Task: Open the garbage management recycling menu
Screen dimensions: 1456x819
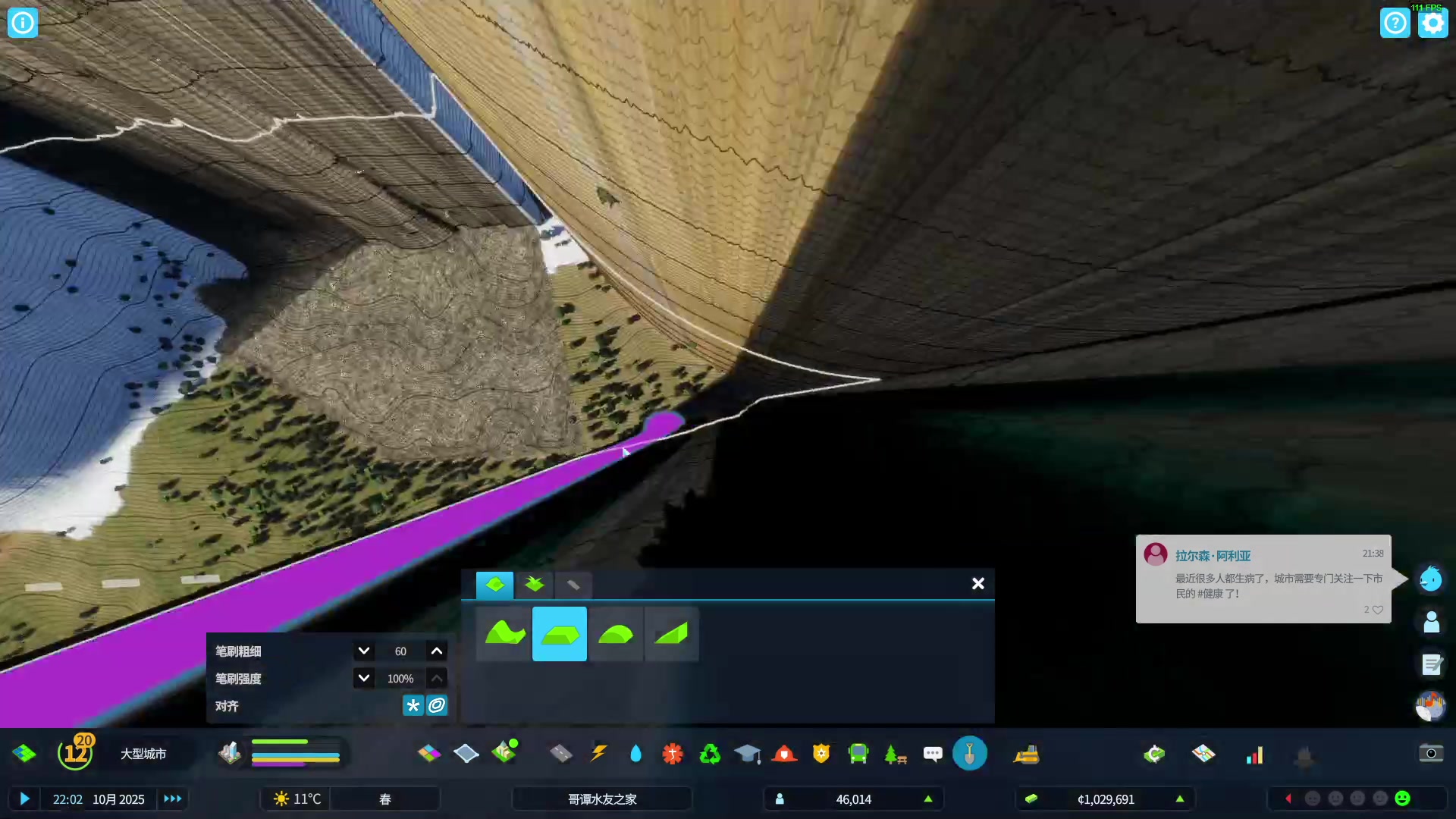Action: (x=710, y=753)
